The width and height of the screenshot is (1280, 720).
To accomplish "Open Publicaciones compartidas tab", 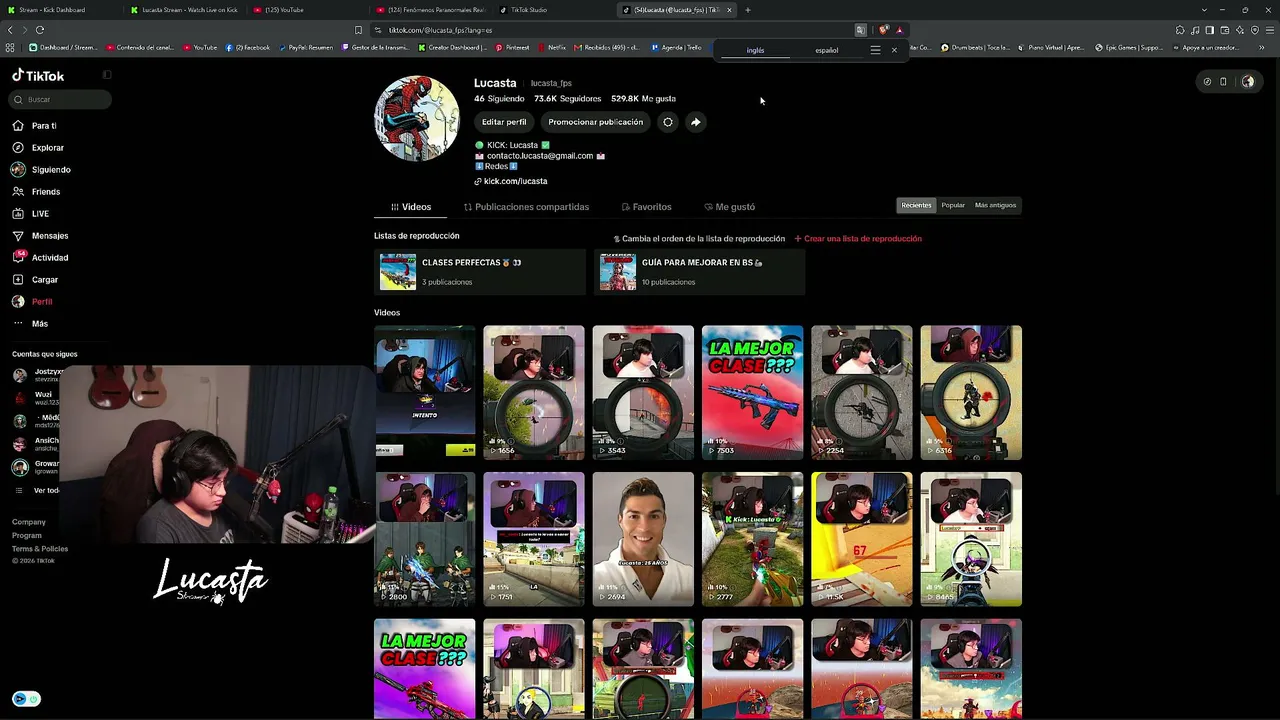I will pos(526,207).
